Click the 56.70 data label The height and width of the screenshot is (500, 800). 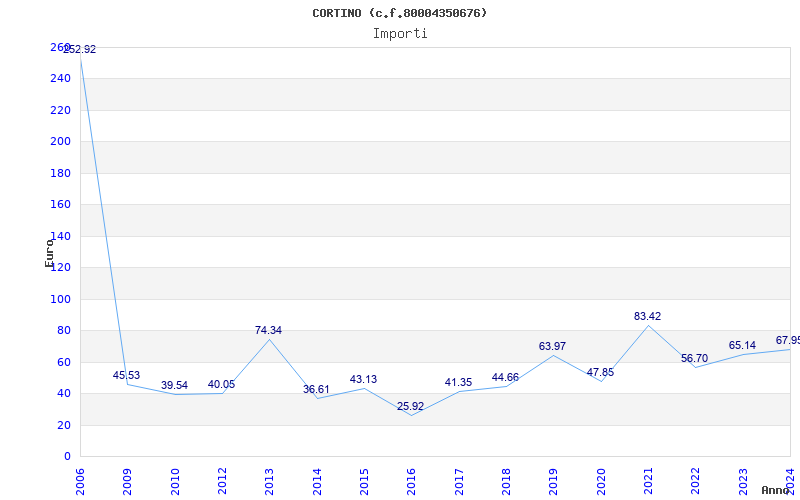tap(694, 359)
